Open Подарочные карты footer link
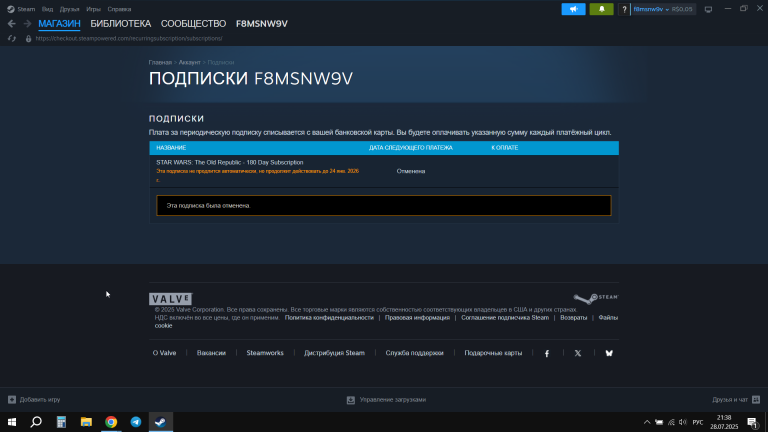Image resolution: width=768 pixels, height=432 pixels. tap(493, 353)
